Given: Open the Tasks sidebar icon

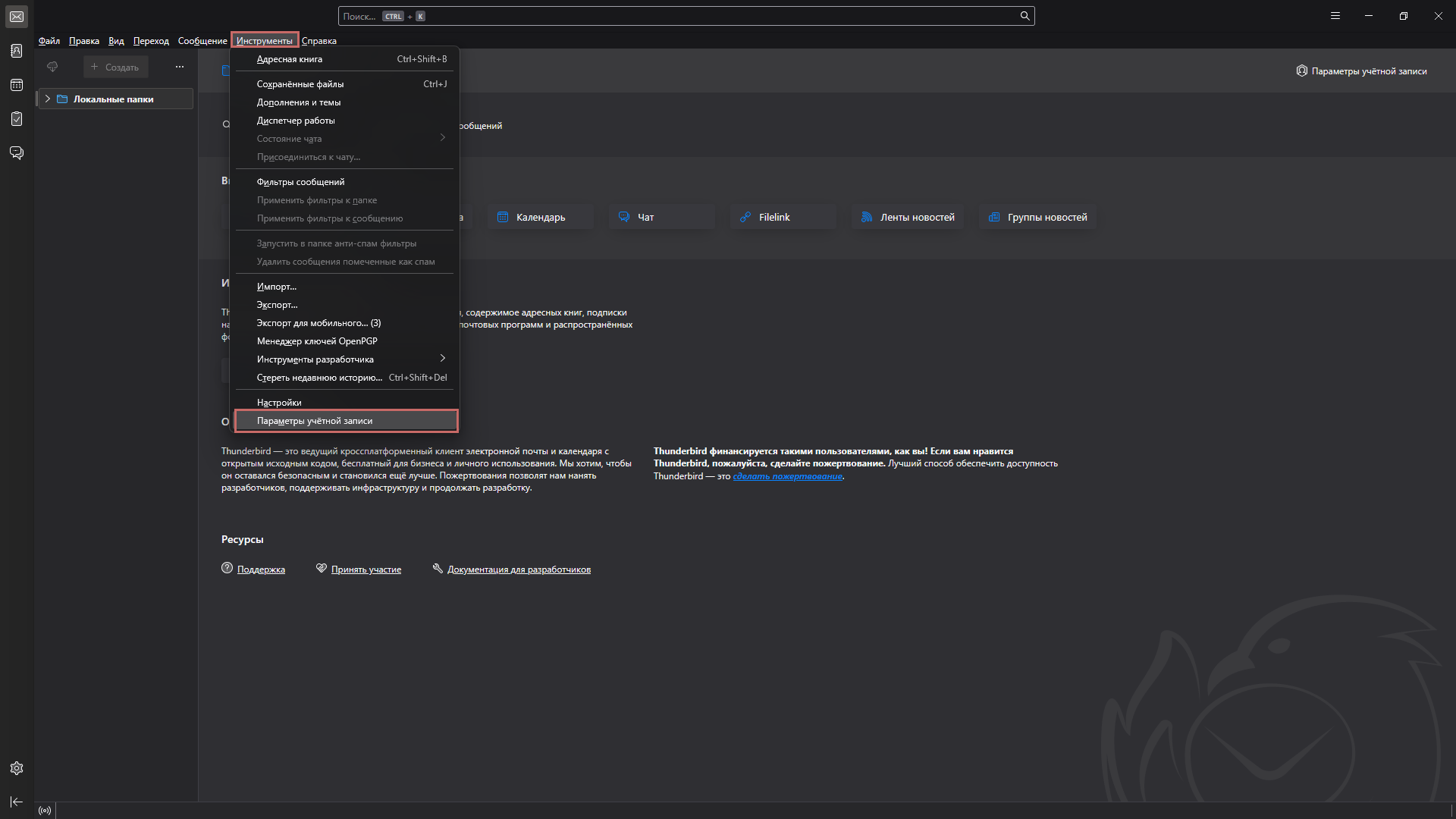Looking at the screenshot, I should (17, 119).
